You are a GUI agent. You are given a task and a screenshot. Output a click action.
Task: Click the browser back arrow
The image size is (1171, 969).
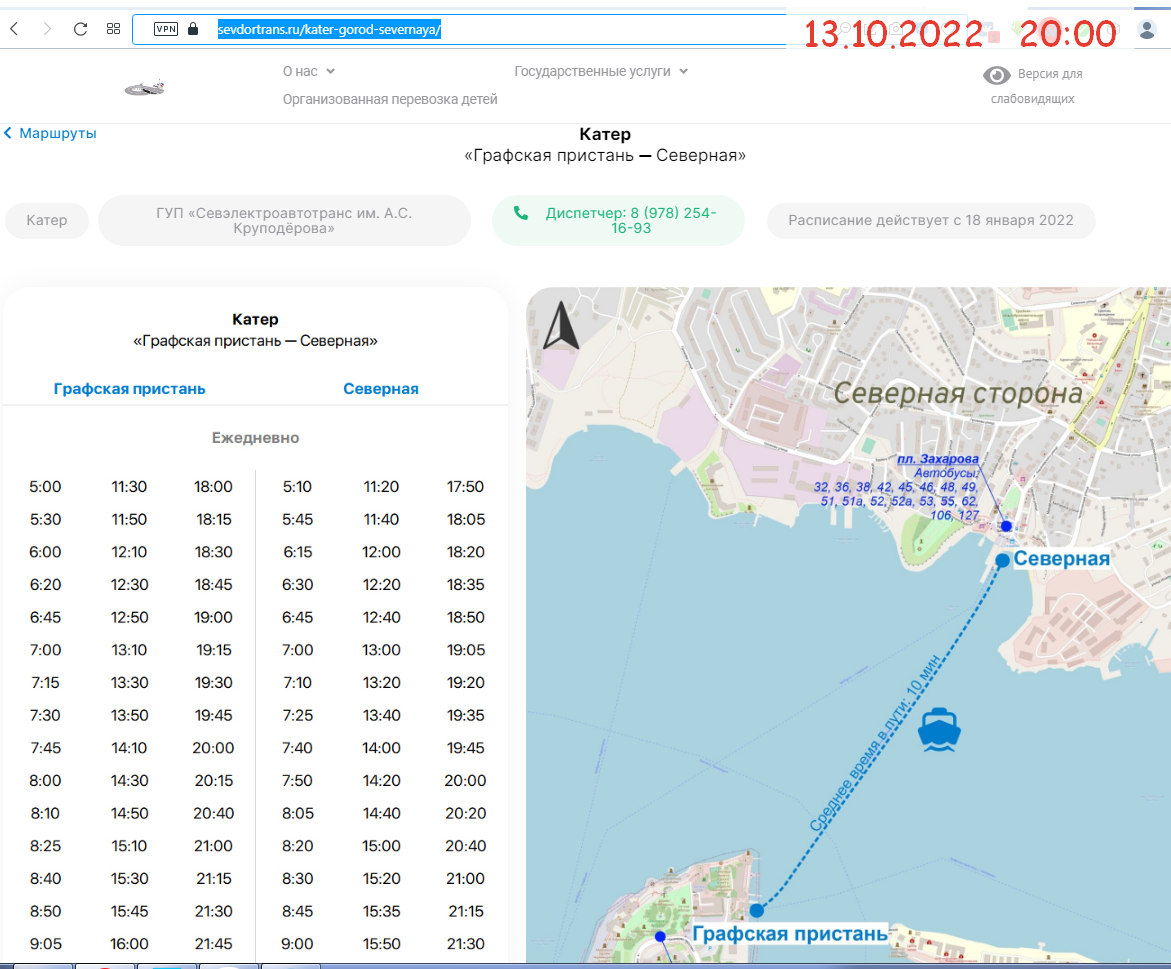(x=14, y=29)
